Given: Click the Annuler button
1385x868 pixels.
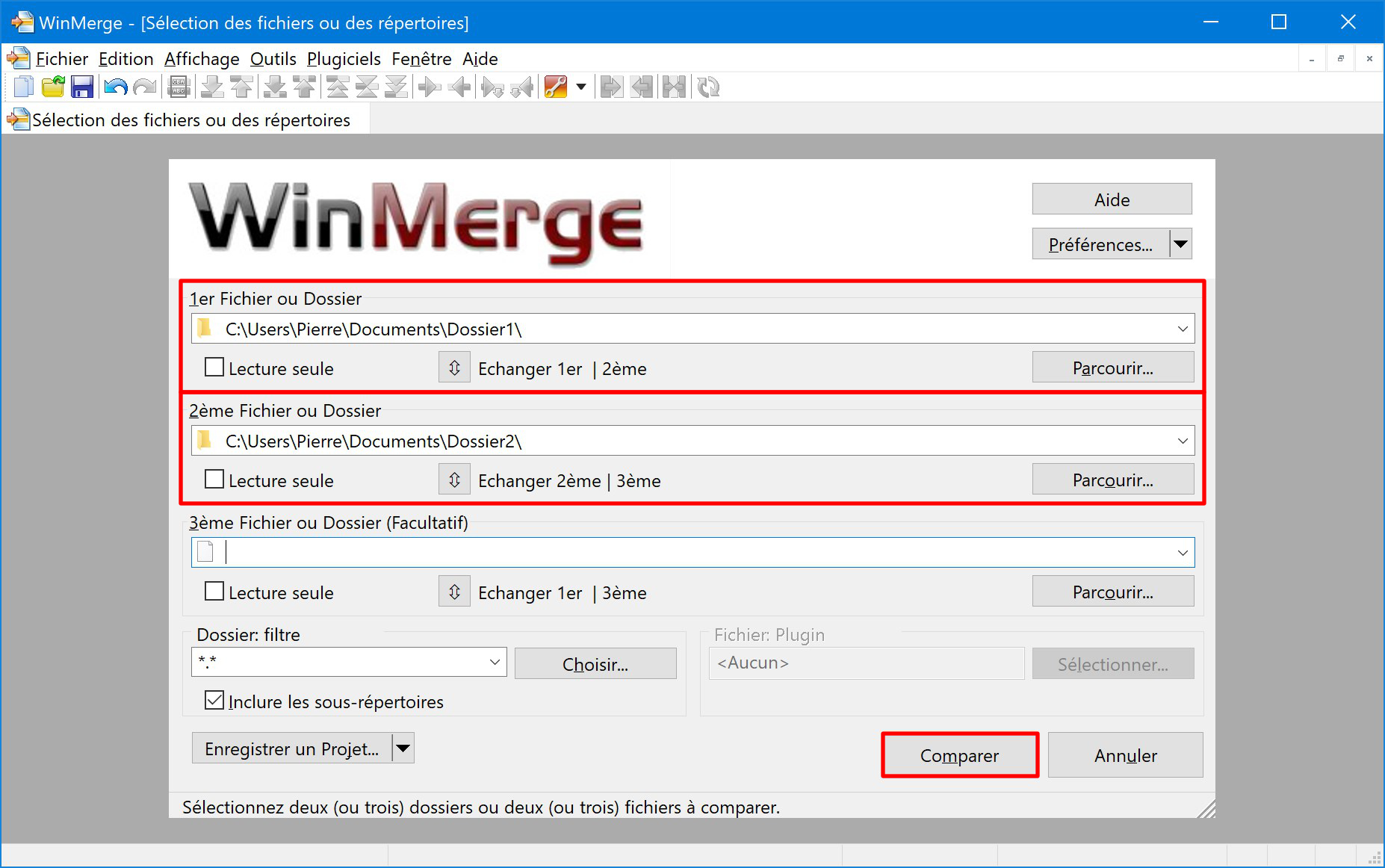Looking at the screenshot, I should pos(1126,755).
